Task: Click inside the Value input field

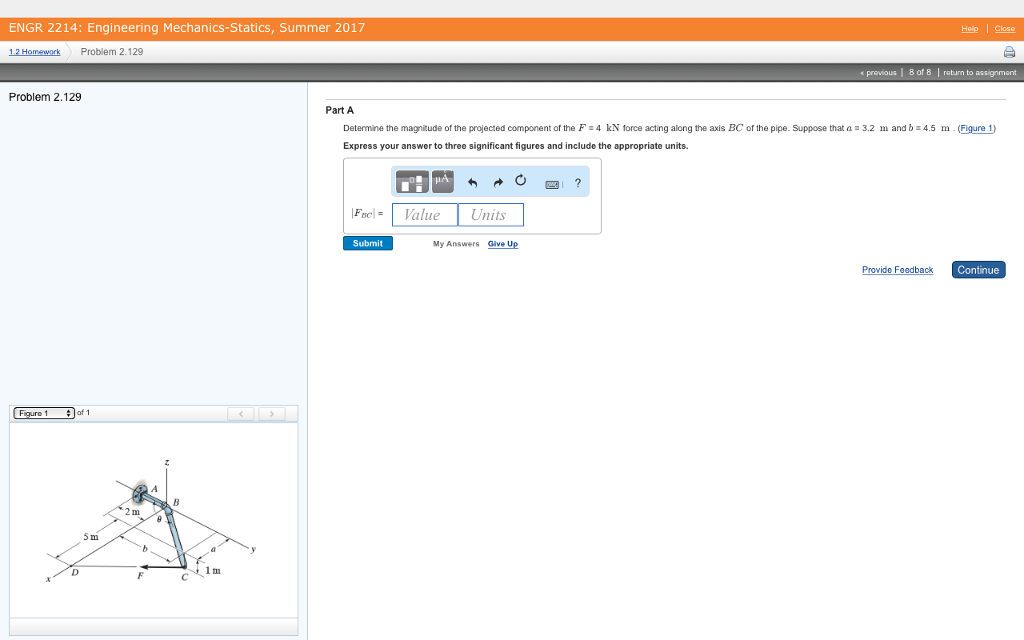Action: [424, 214]
